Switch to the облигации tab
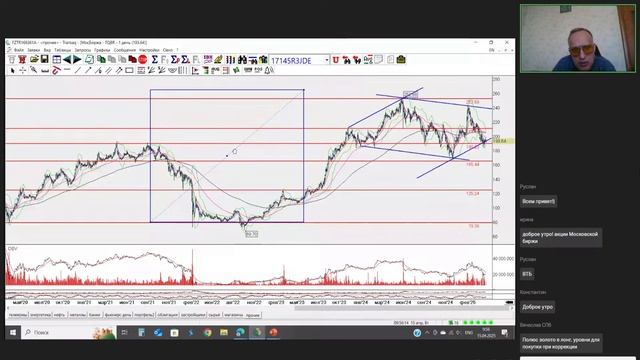The width and height of the screenshot is (640, 360). (168, 315)
